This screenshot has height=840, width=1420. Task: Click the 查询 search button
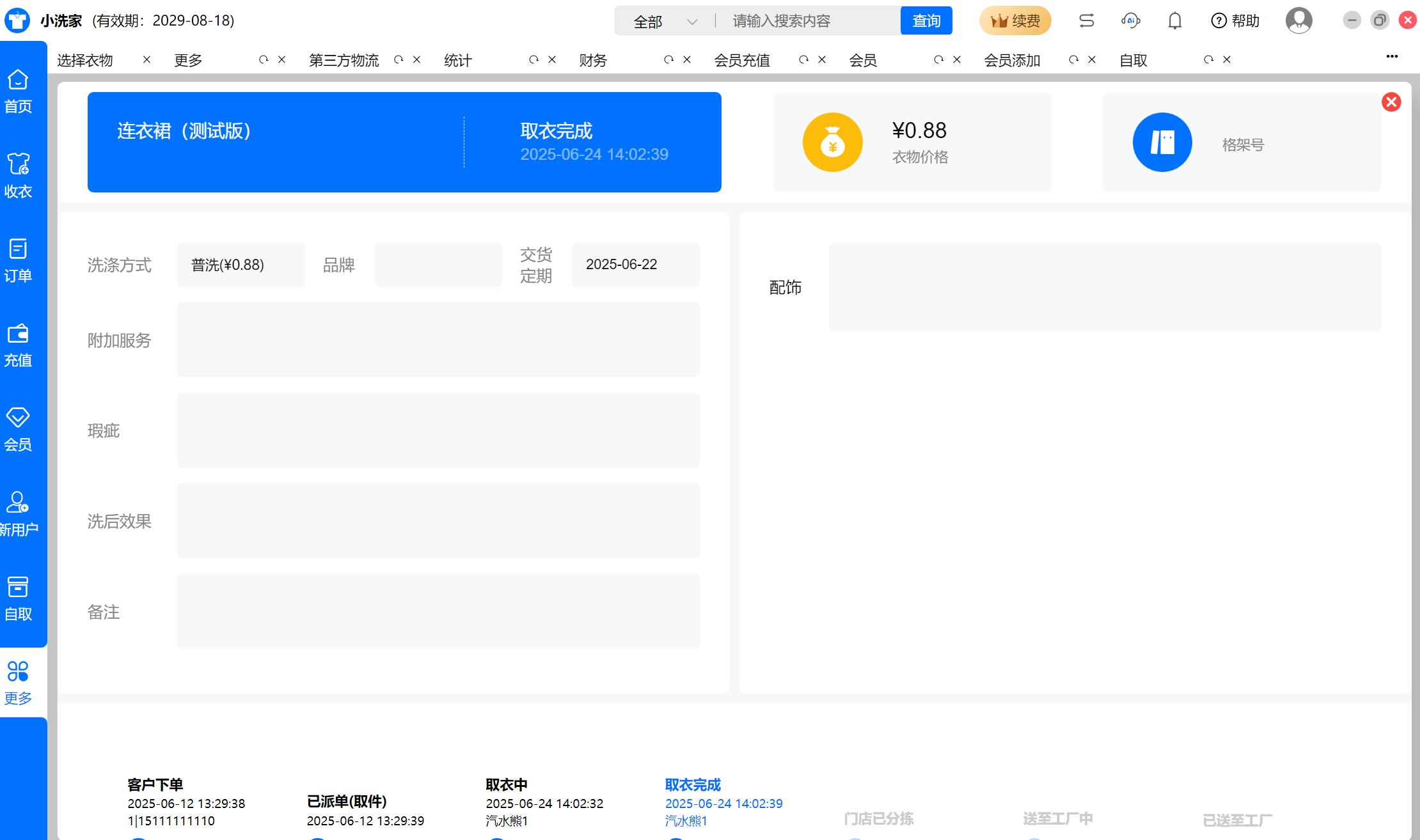click(926, 21)
